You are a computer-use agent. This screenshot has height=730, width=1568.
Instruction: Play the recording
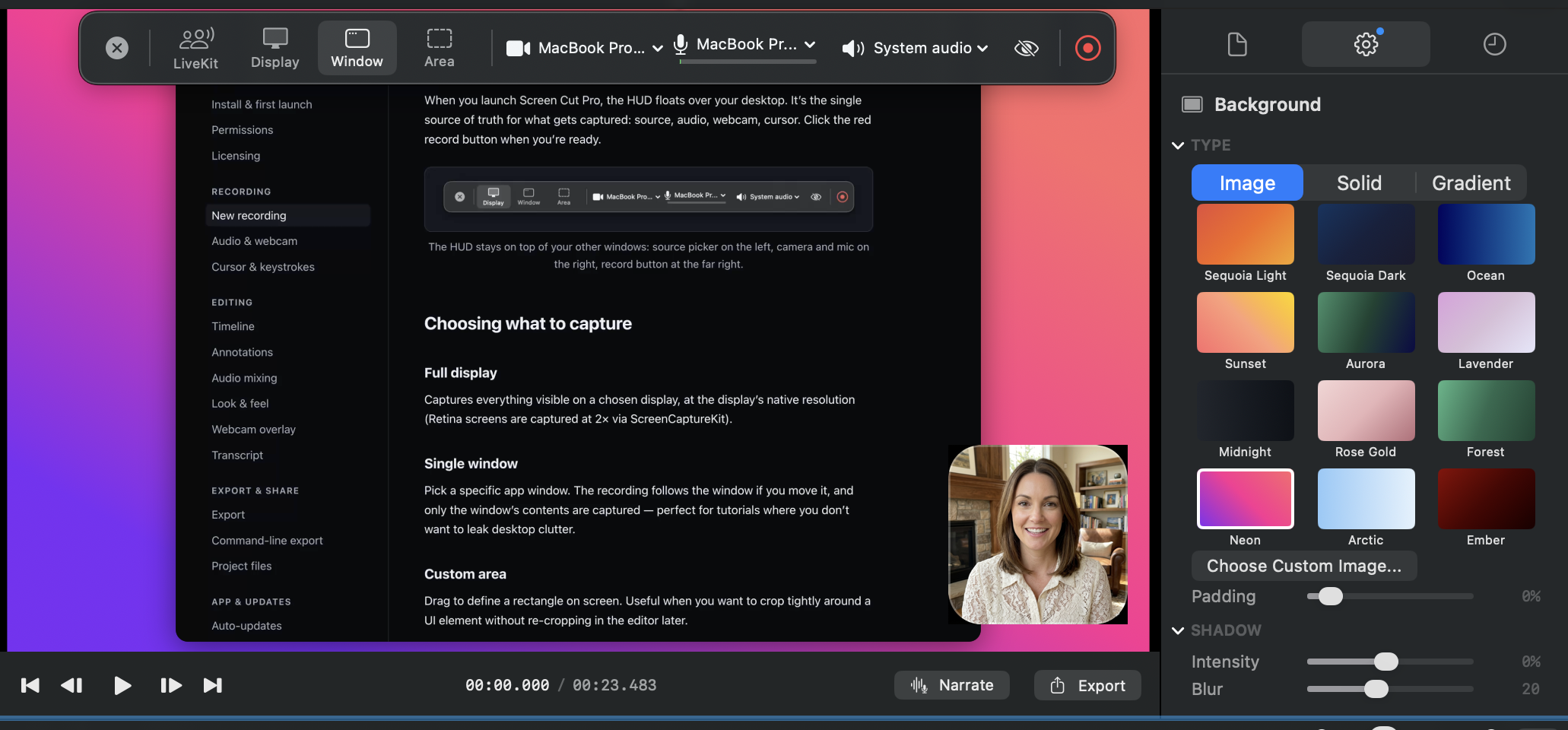tap(122, 685)
